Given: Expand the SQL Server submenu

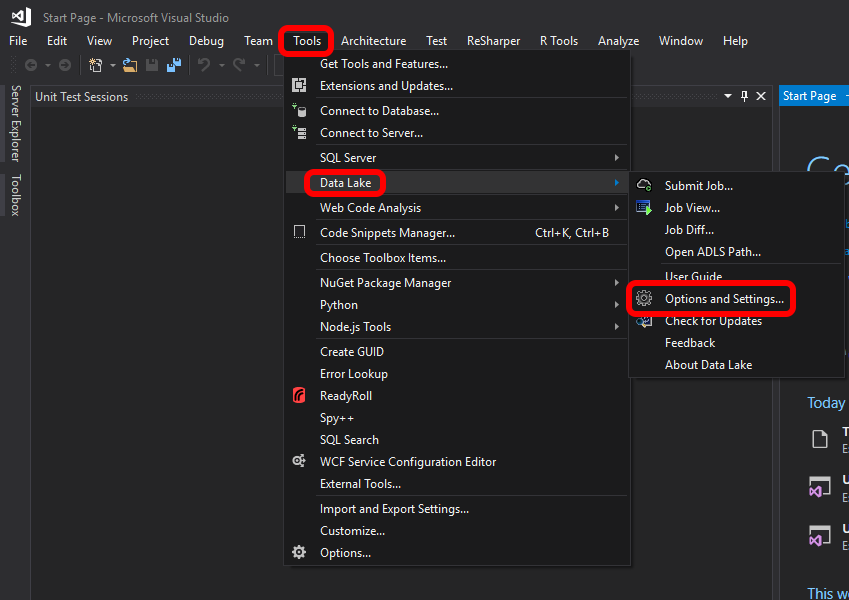Looking at the screenshot, I should (x=617, y=158).
